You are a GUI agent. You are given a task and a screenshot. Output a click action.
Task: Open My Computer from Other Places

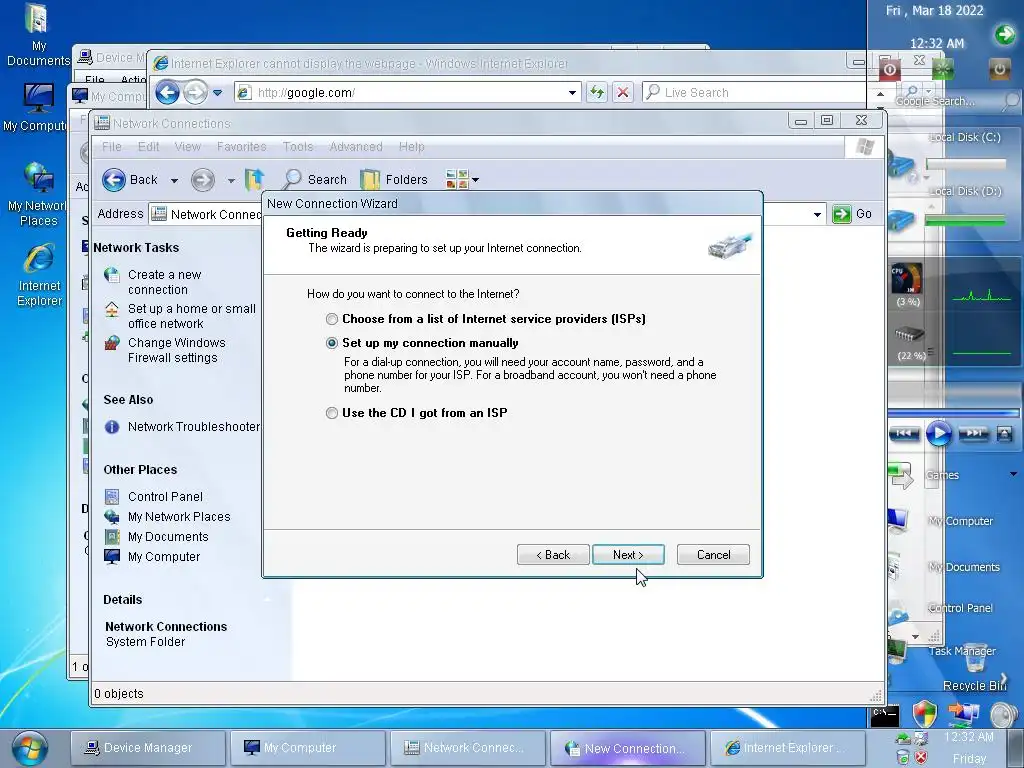164,556
